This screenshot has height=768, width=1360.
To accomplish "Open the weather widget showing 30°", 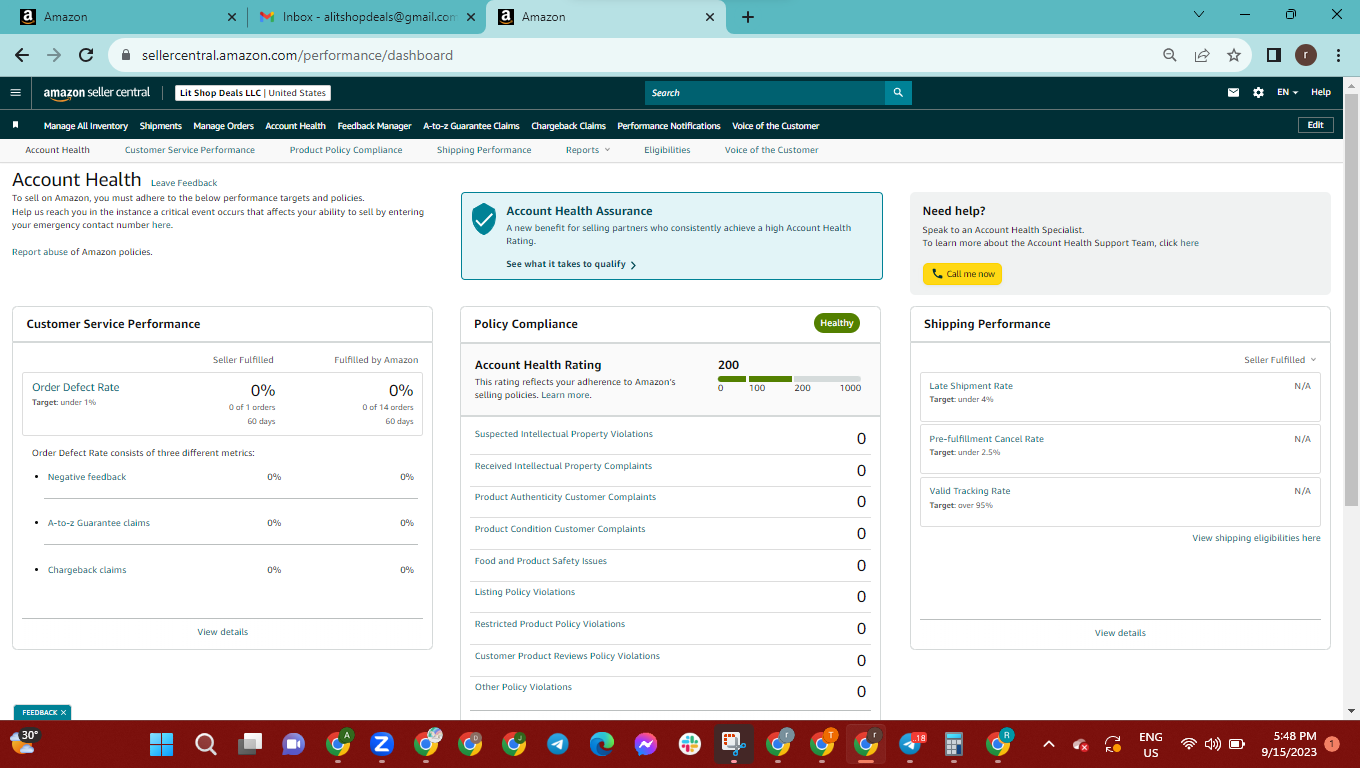I will point(24,742).
